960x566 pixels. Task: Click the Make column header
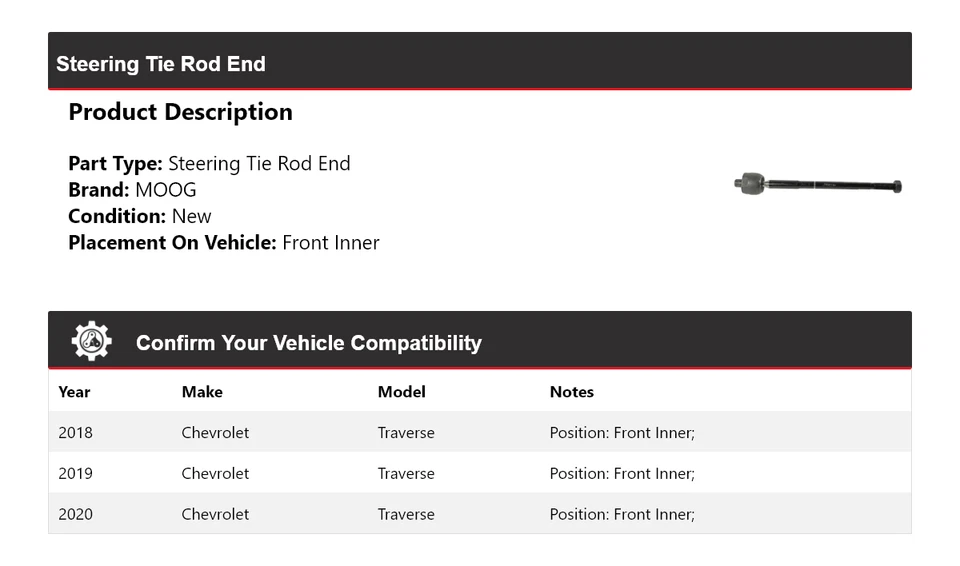202,392
